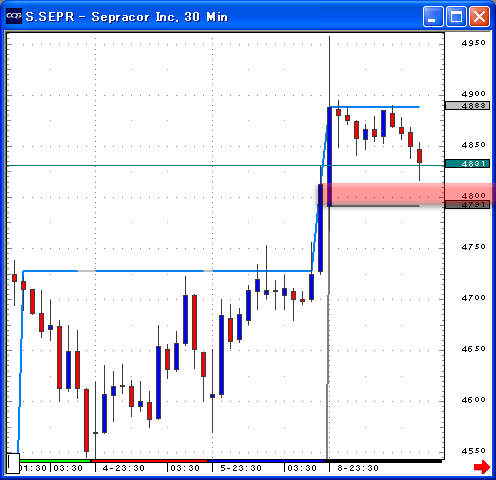Click the 01:30 time axis label
This screenshot has width=496, height=480.
click(33, 468)
